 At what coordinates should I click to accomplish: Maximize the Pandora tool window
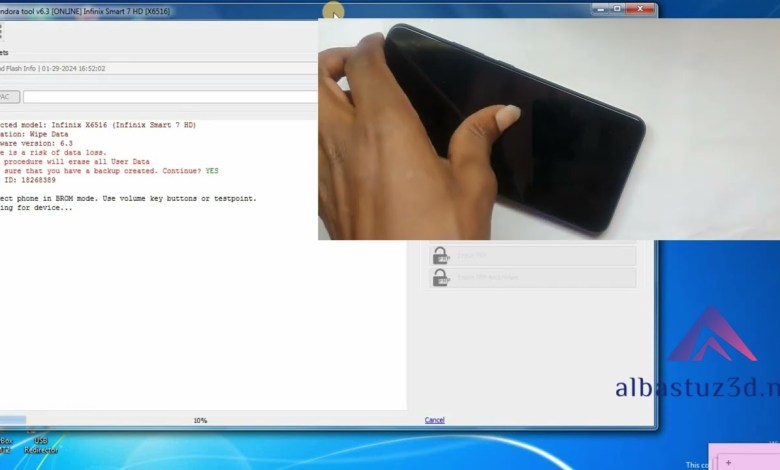(616, 8)
